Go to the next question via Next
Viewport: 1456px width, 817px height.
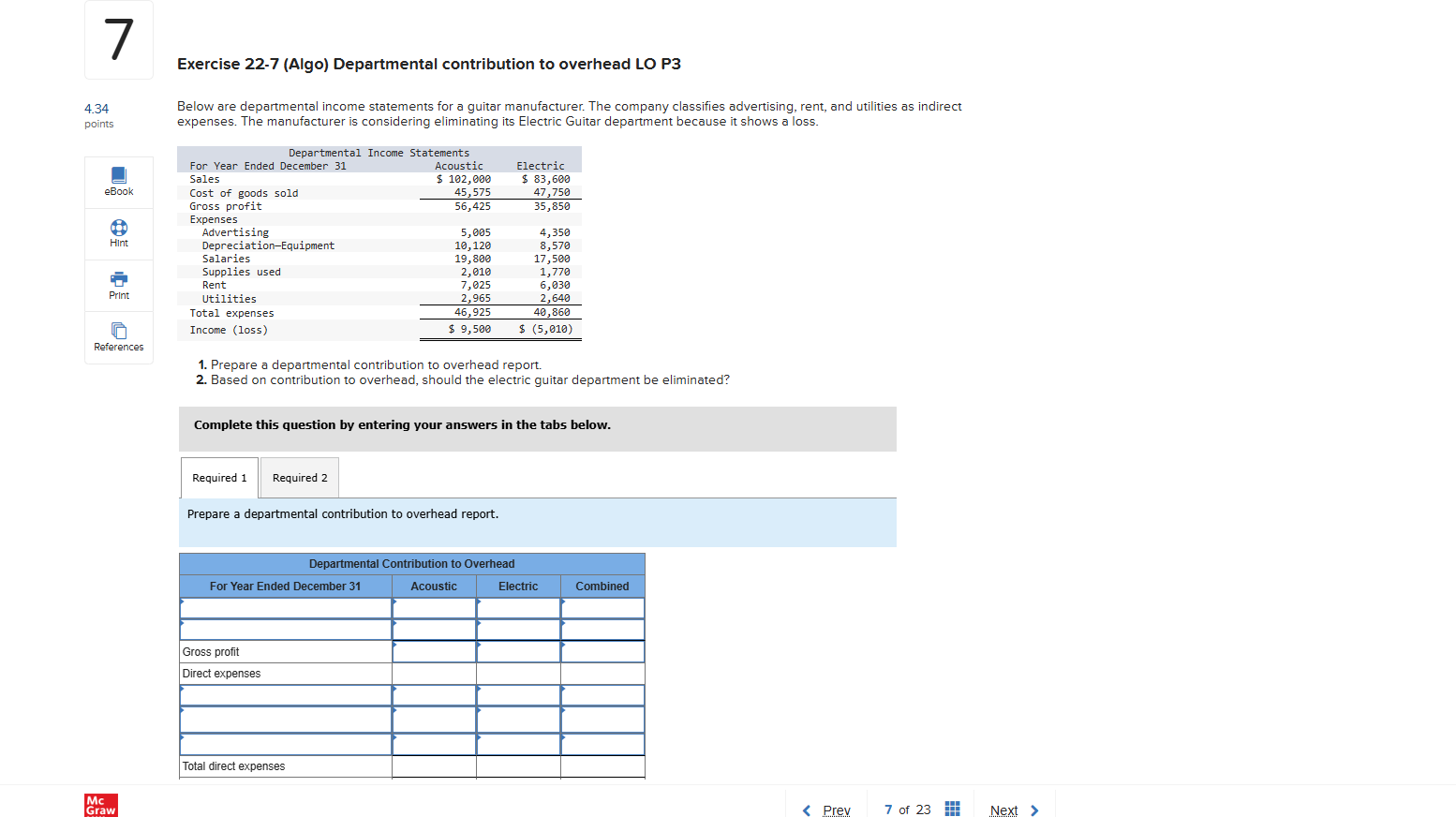click(x=1003, y=810)
